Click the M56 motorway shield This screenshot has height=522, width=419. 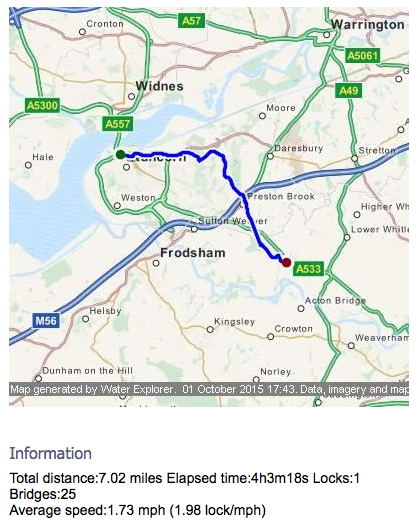pyautogui.click(x=46, y=321)
